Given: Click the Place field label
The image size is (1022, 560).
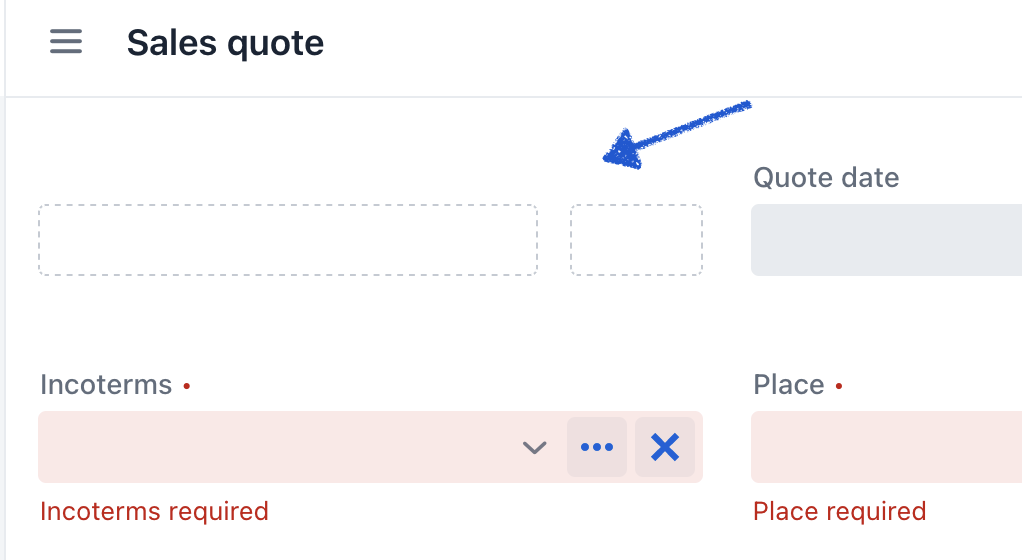Looking at the screenshot, I should coord(789,385).
